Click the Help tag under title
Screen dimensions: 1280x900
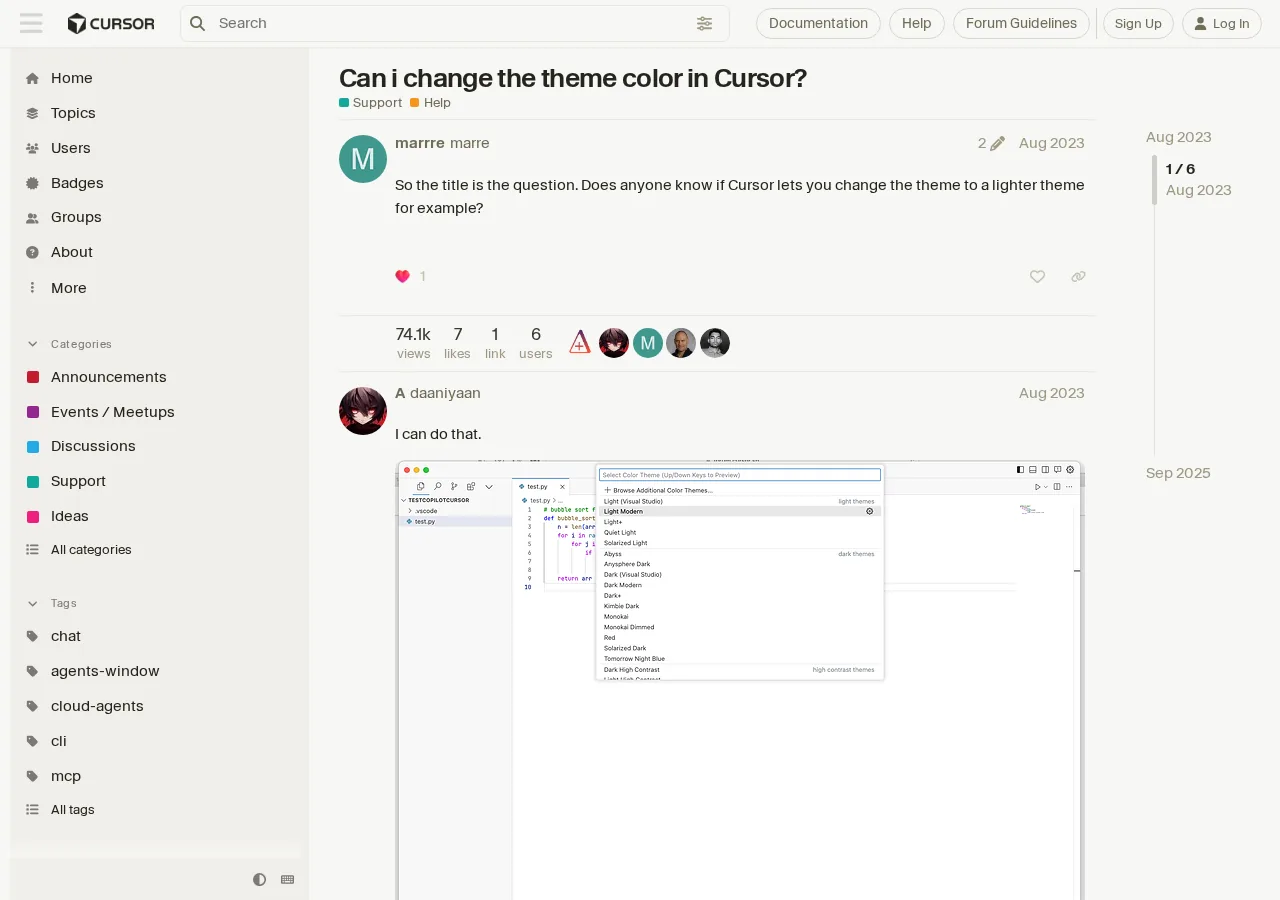click(430, 103)
